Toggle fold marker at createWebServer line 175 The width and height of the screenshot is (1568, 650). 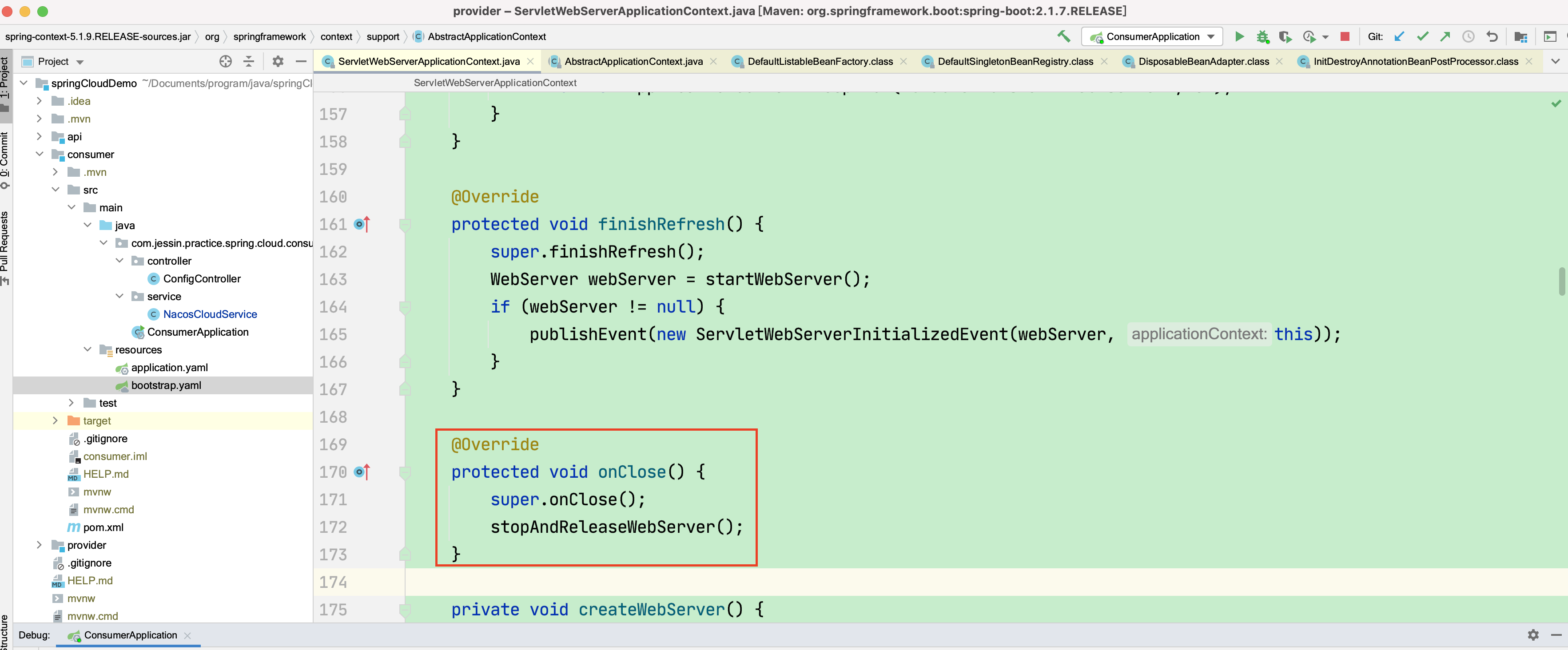[405, 609]
